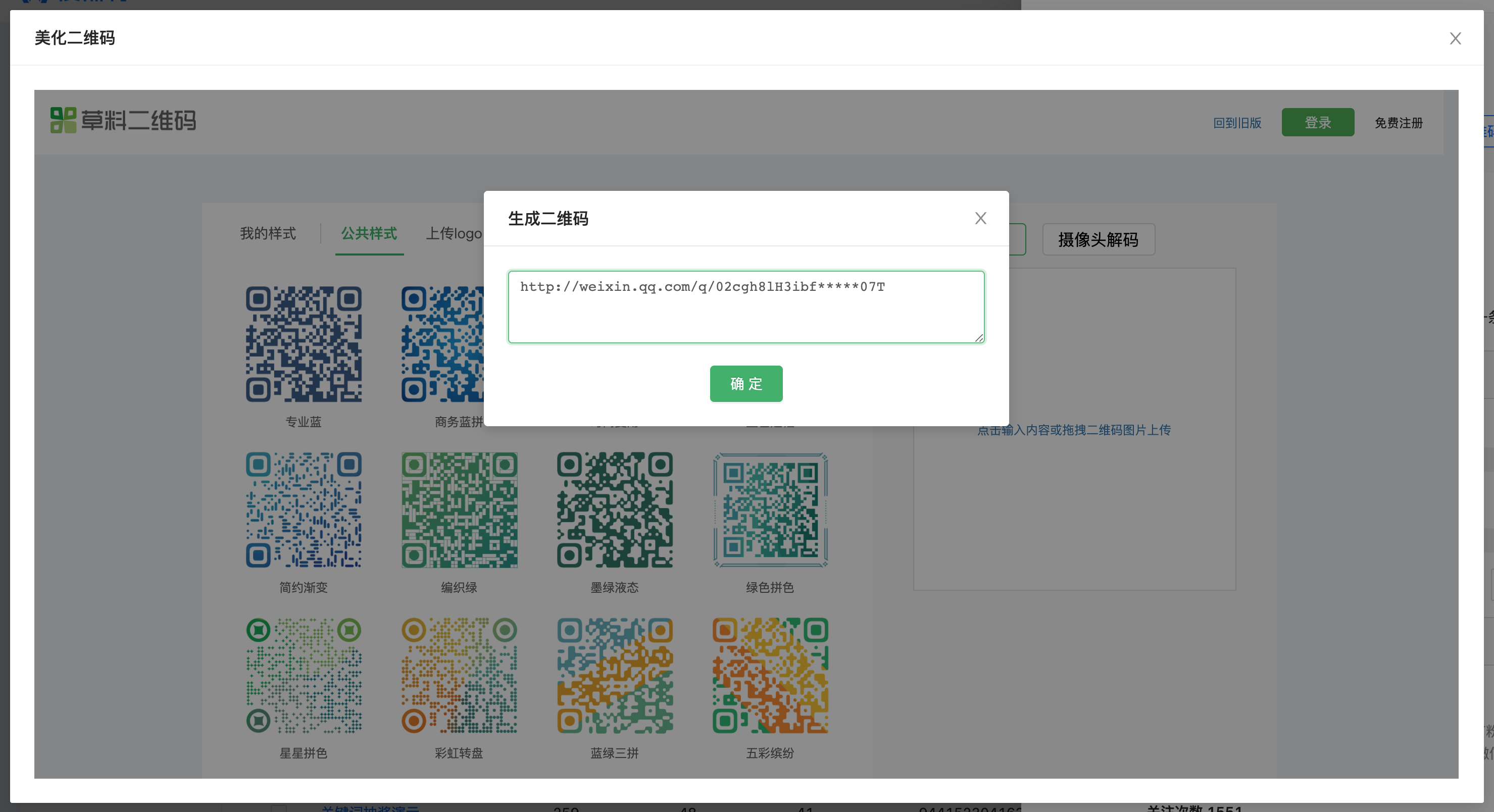The width and height of the screenshot is (1494, 812).
Task: Switch to the 我的样式 tab
Action: click(x=268, y=233)
